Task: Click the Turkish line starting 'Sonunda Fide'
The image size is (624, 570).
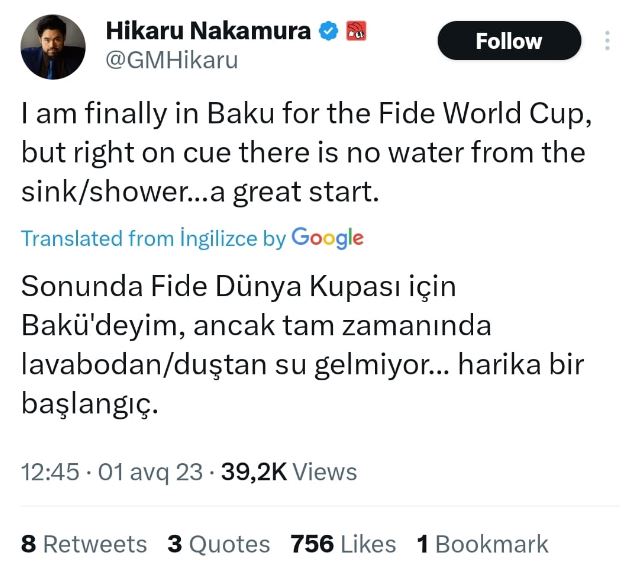Action: click(238, 287)
